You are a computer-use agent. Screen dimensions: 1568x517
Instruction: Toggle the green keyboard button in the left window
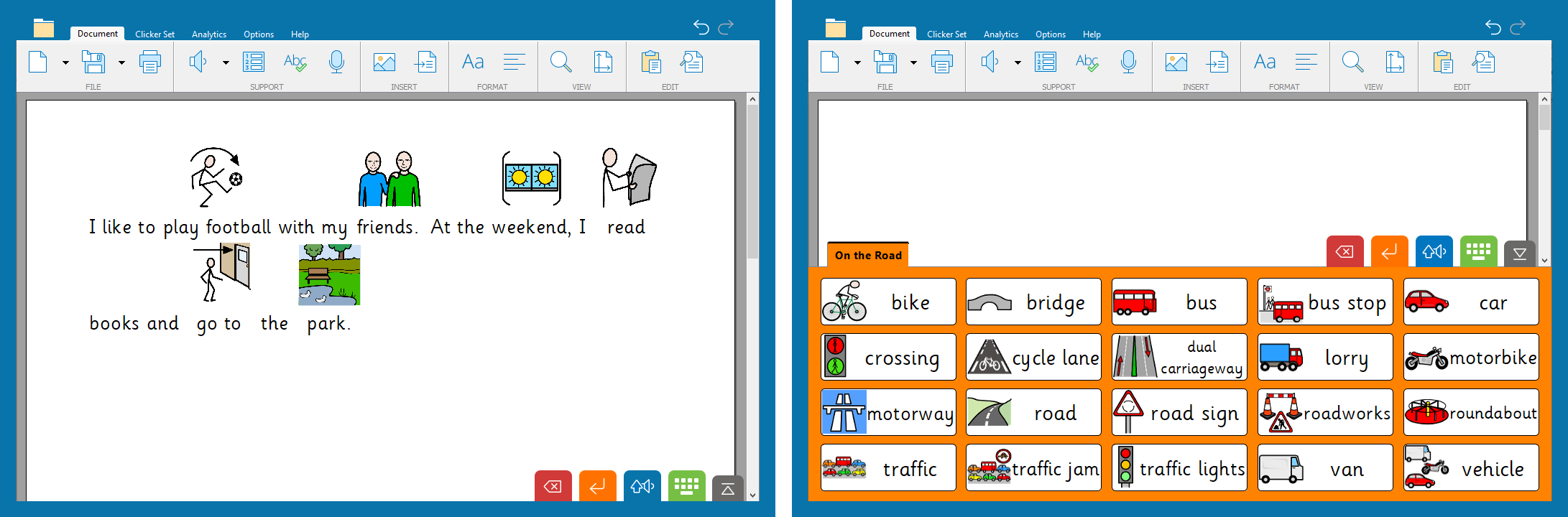[x=686, y=487]
